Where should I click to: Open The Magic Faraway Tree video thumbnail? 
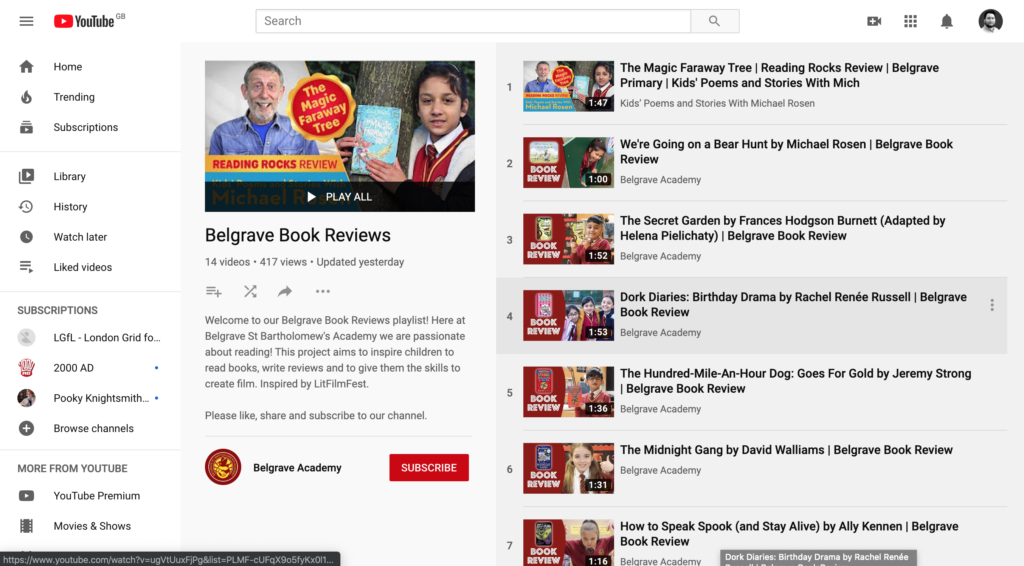tap(568, 86)
